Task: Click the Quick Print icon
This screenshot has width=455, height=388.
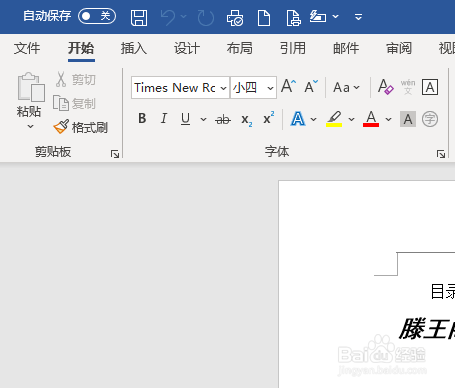Action: [235, 17]
